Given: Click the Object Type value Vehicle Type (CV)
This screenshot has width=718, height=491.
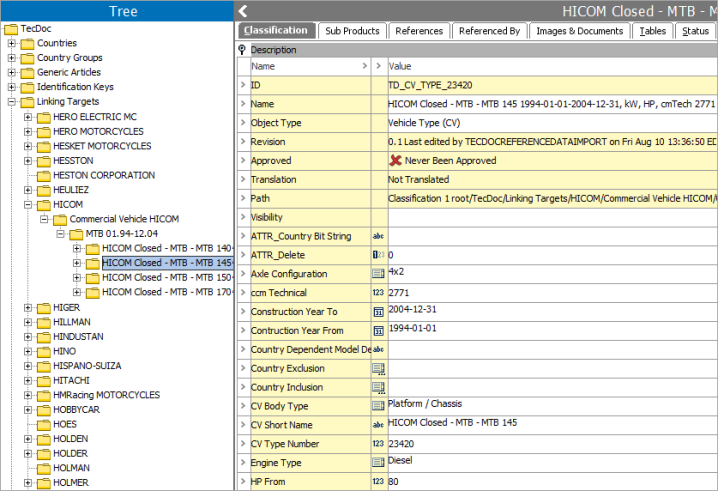Looking at the screenshot, I should pos(424,123).
